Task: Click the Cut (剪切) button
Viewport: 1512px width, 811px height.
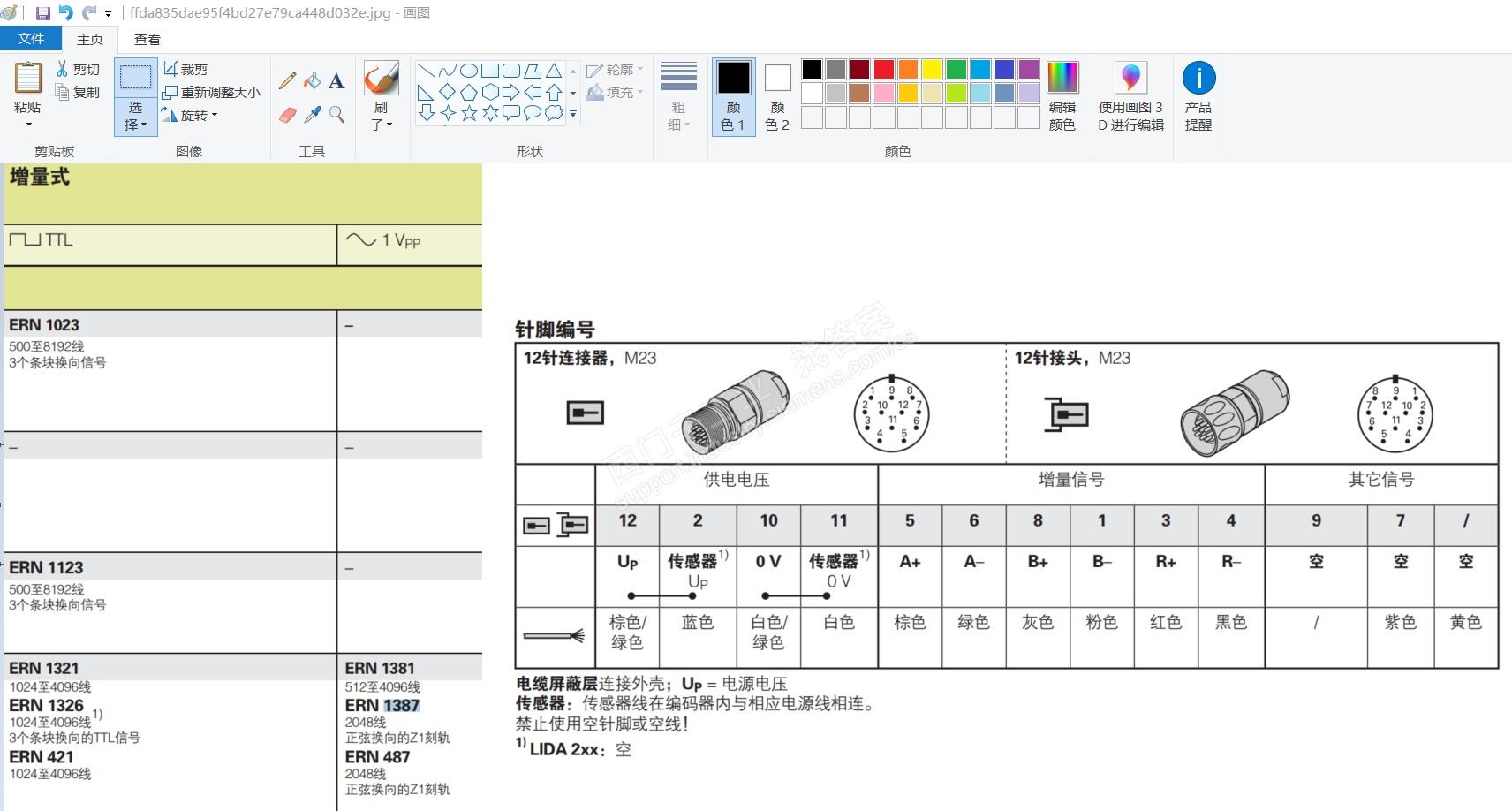Action: [x=78, y=69]
